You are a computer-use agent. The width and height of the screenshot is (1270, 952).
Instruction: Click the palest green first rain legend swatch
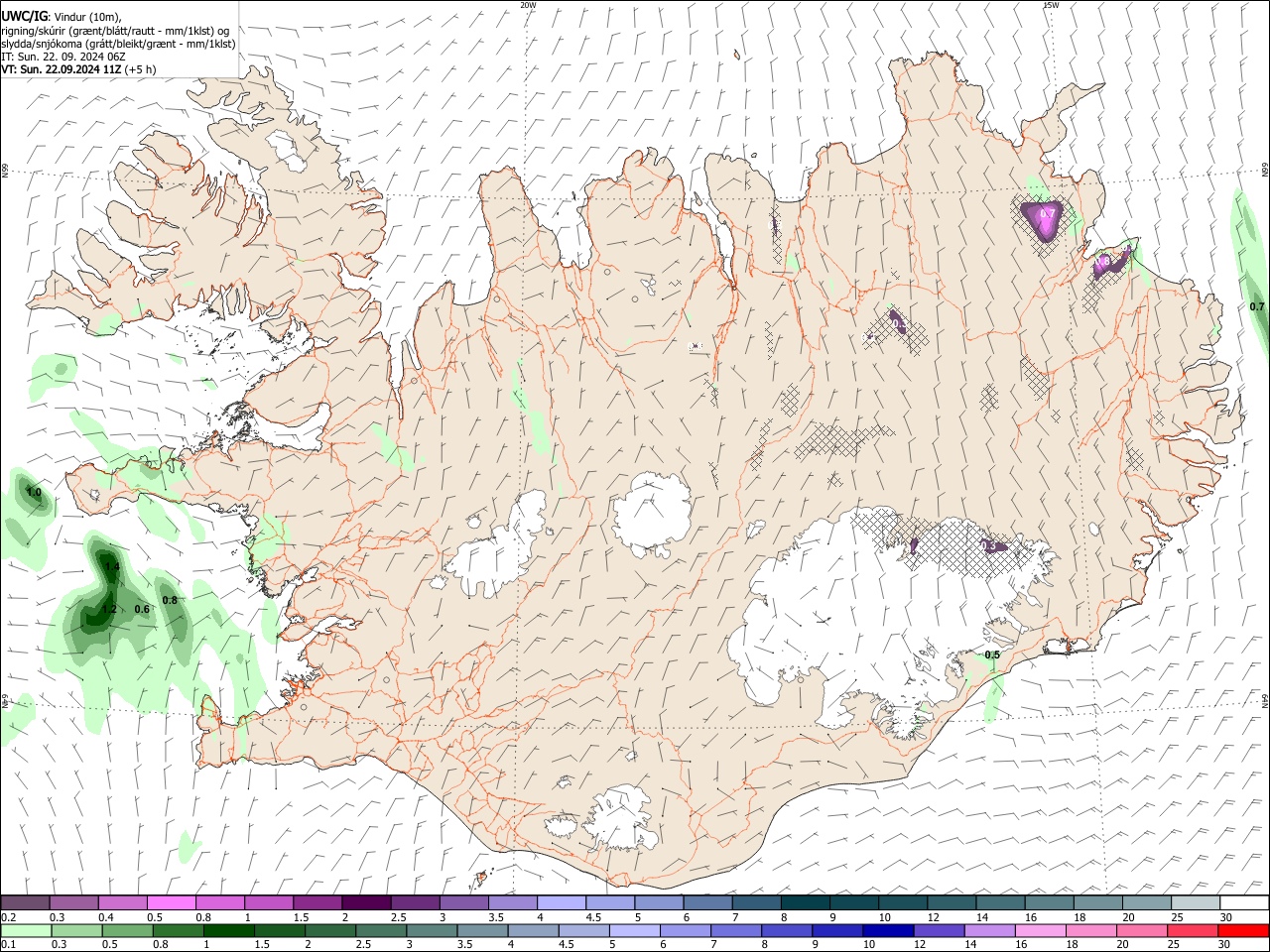[x=26, y=931]
